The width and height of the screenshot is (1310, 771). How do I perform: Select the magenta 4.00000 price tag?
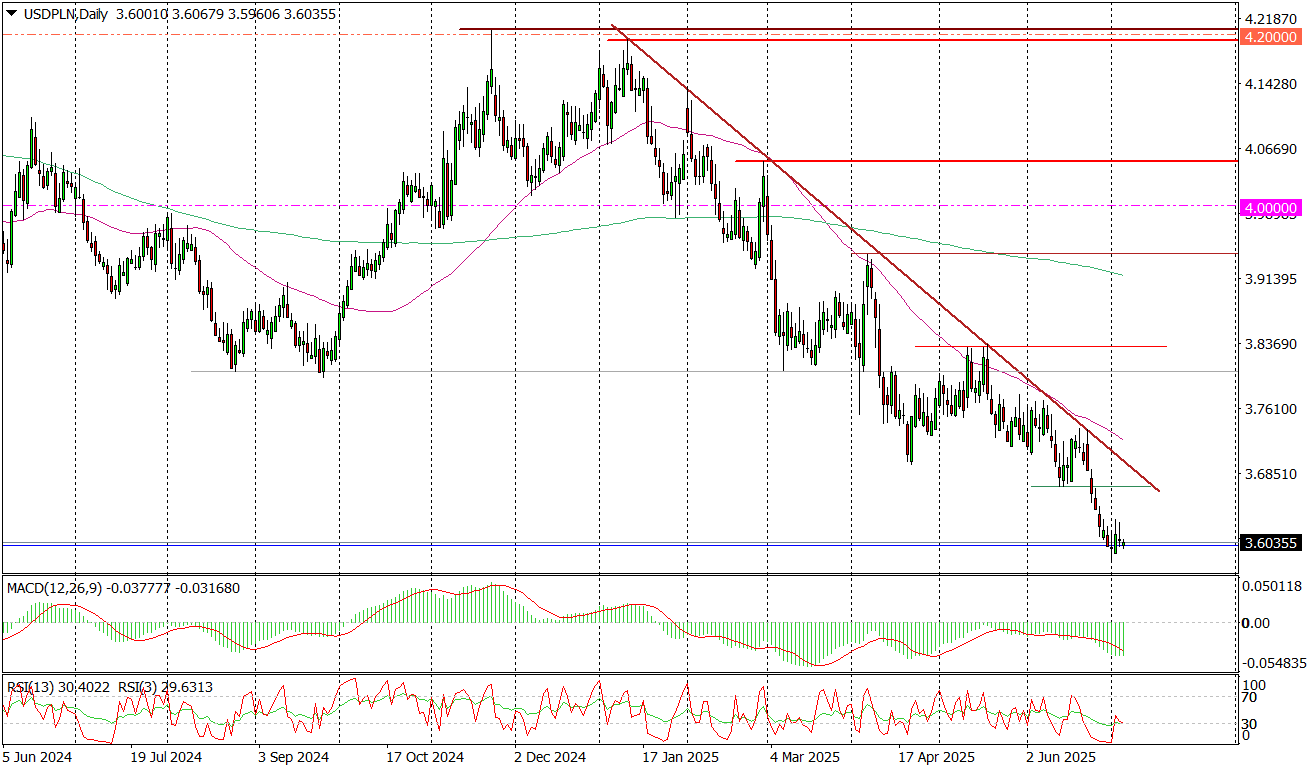1270,208
